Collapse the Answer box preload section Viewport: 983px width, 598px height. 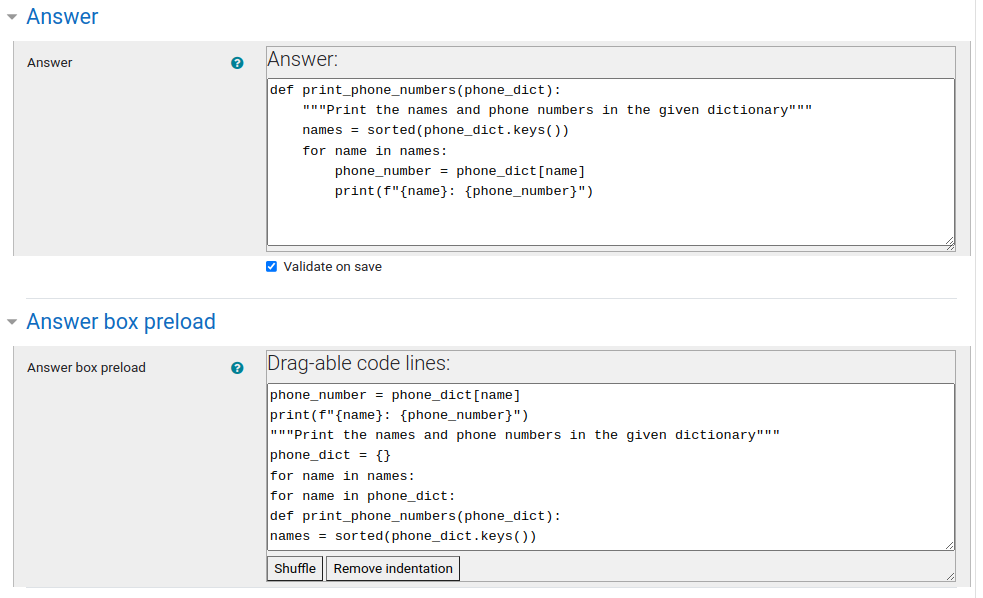(13, 322)
